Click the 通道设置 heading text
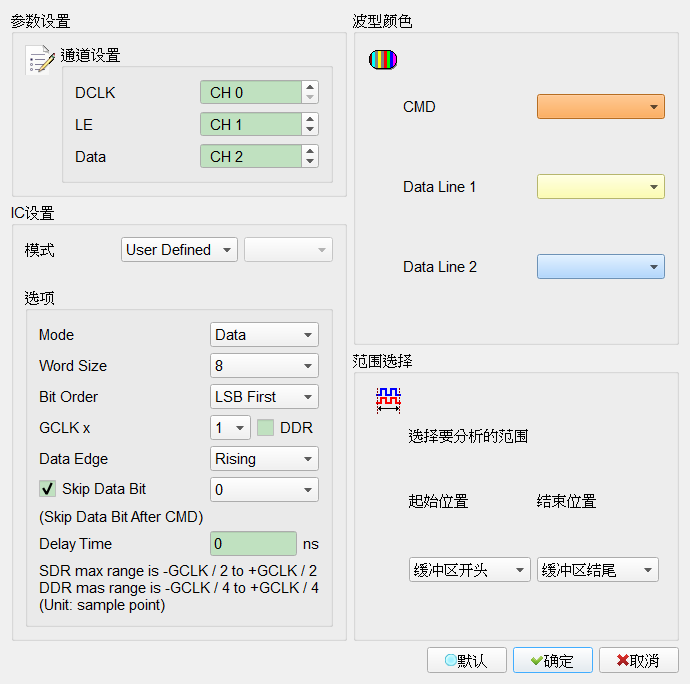Viewport: 690px width, 684px height. 90,56
